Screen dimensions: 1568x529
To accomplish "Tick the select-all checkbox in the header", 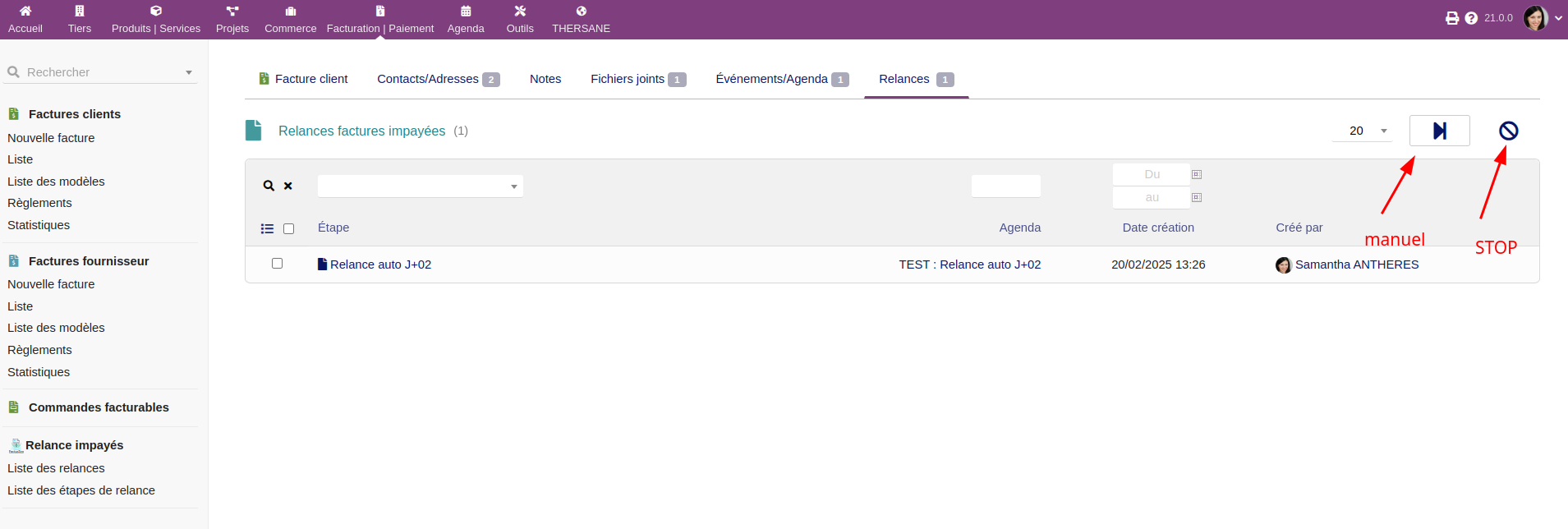I will coord(288,228).
